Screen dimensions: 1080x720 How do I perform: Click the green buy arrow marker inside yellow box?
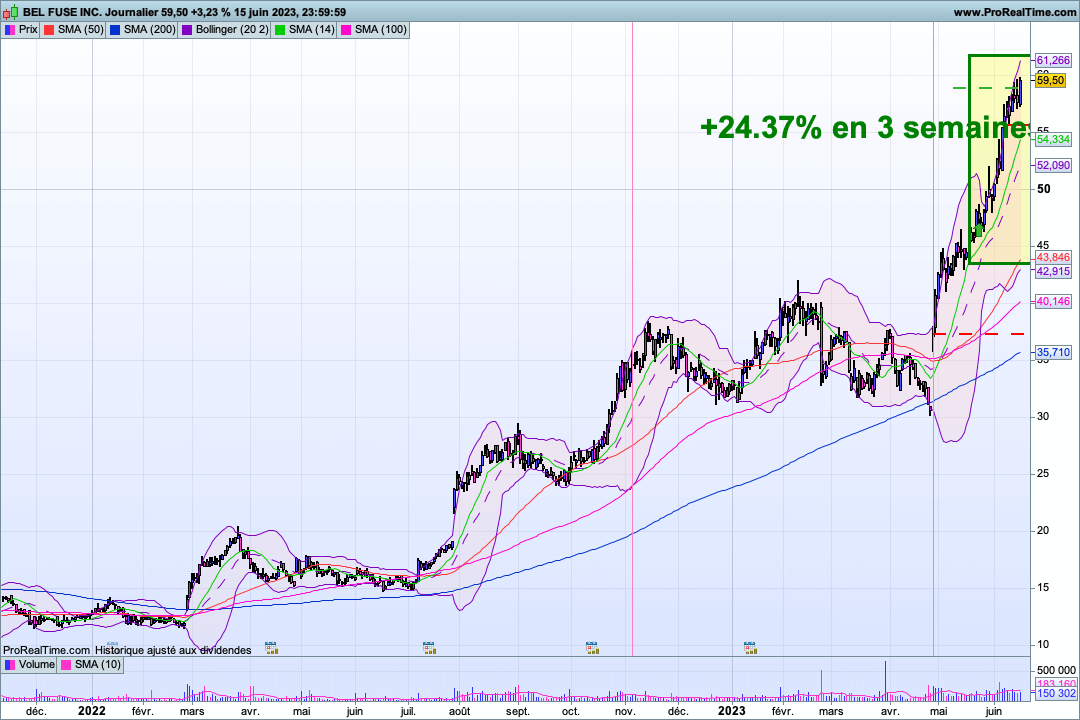point(979,230)
